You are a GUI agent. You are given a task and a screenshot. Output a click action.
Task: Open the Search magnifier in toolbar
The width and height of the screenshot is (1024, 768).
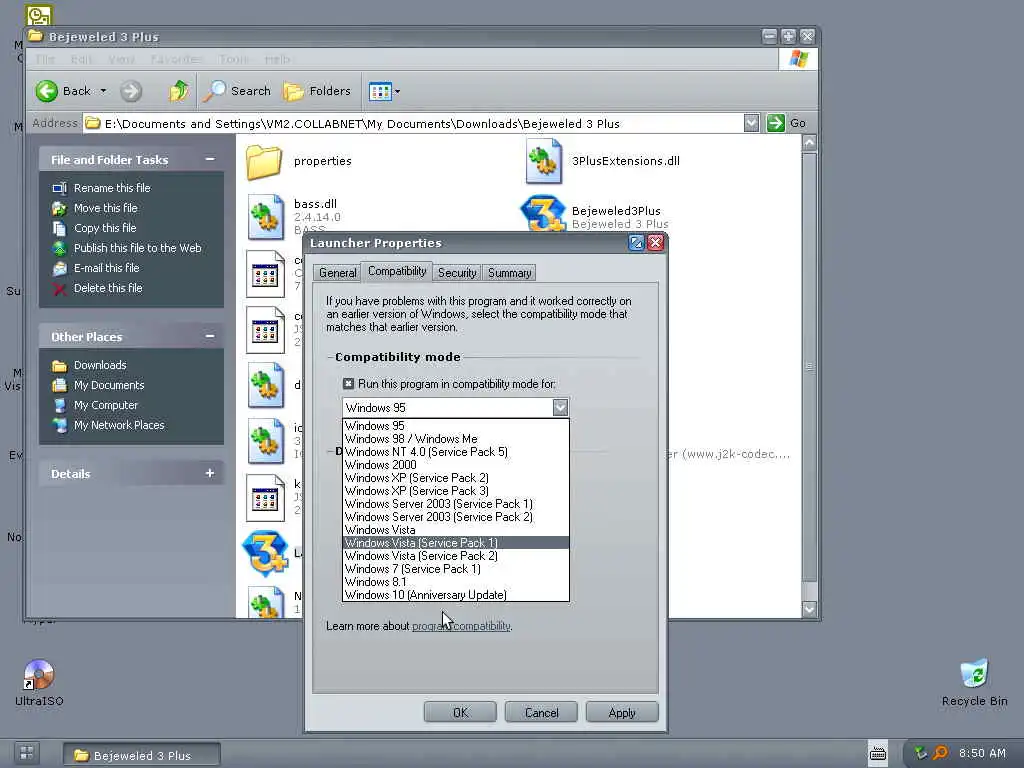point(236,91)
